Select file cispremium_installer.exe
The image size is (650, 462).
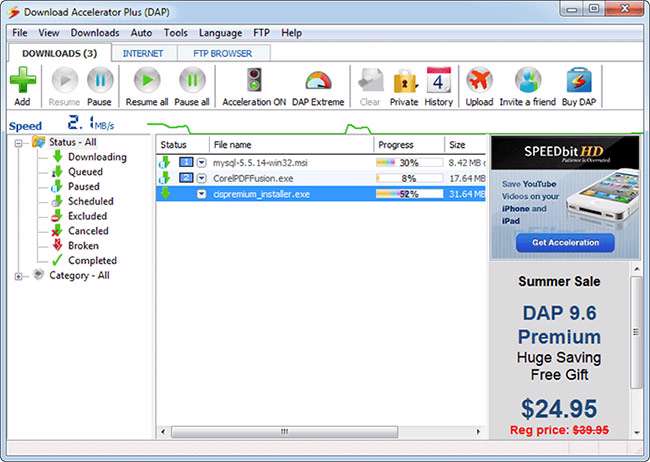261,194
